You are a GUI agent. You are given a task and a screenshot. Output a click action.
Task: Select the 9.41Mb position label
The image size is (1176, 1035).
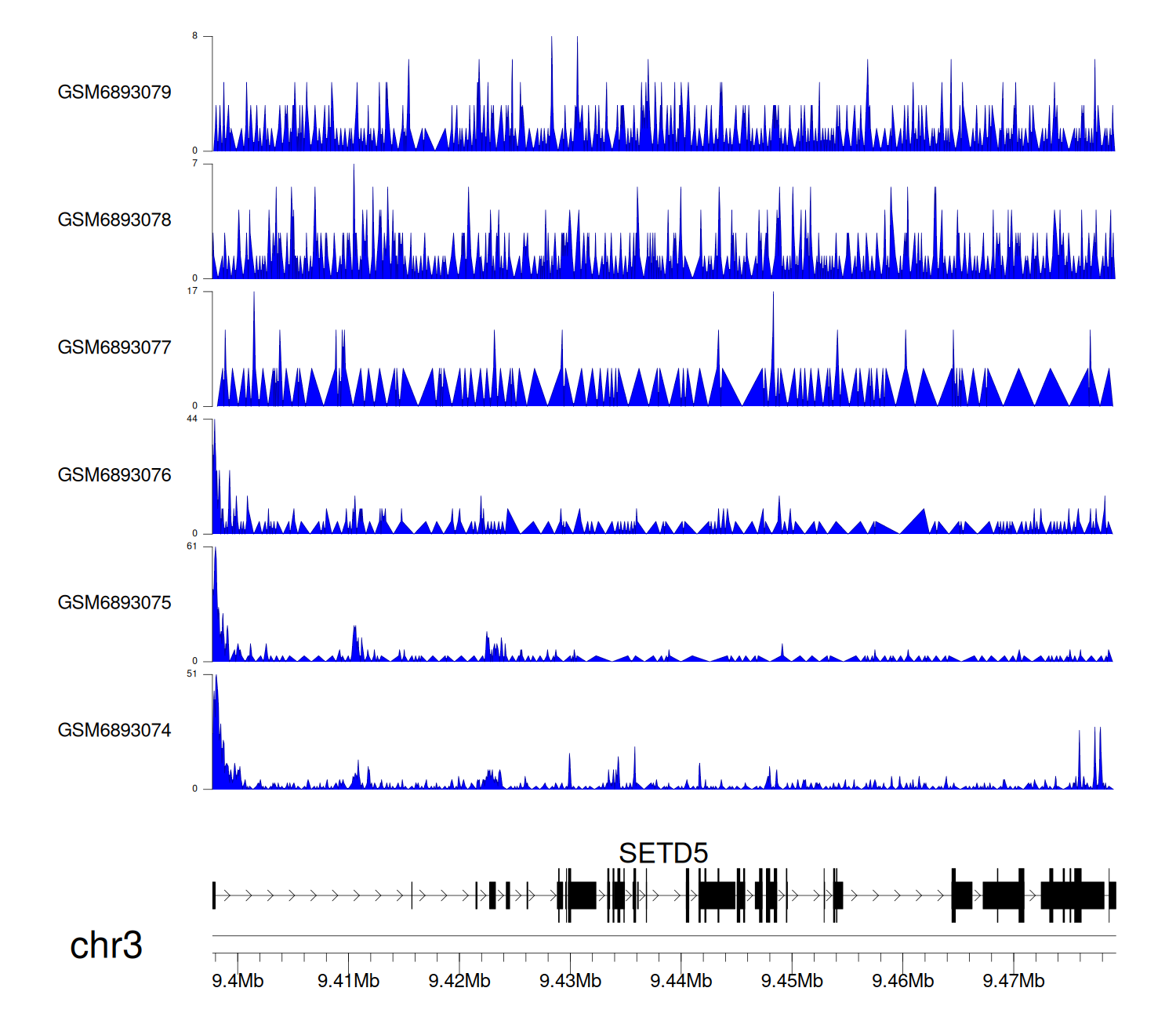click(348, 981)
